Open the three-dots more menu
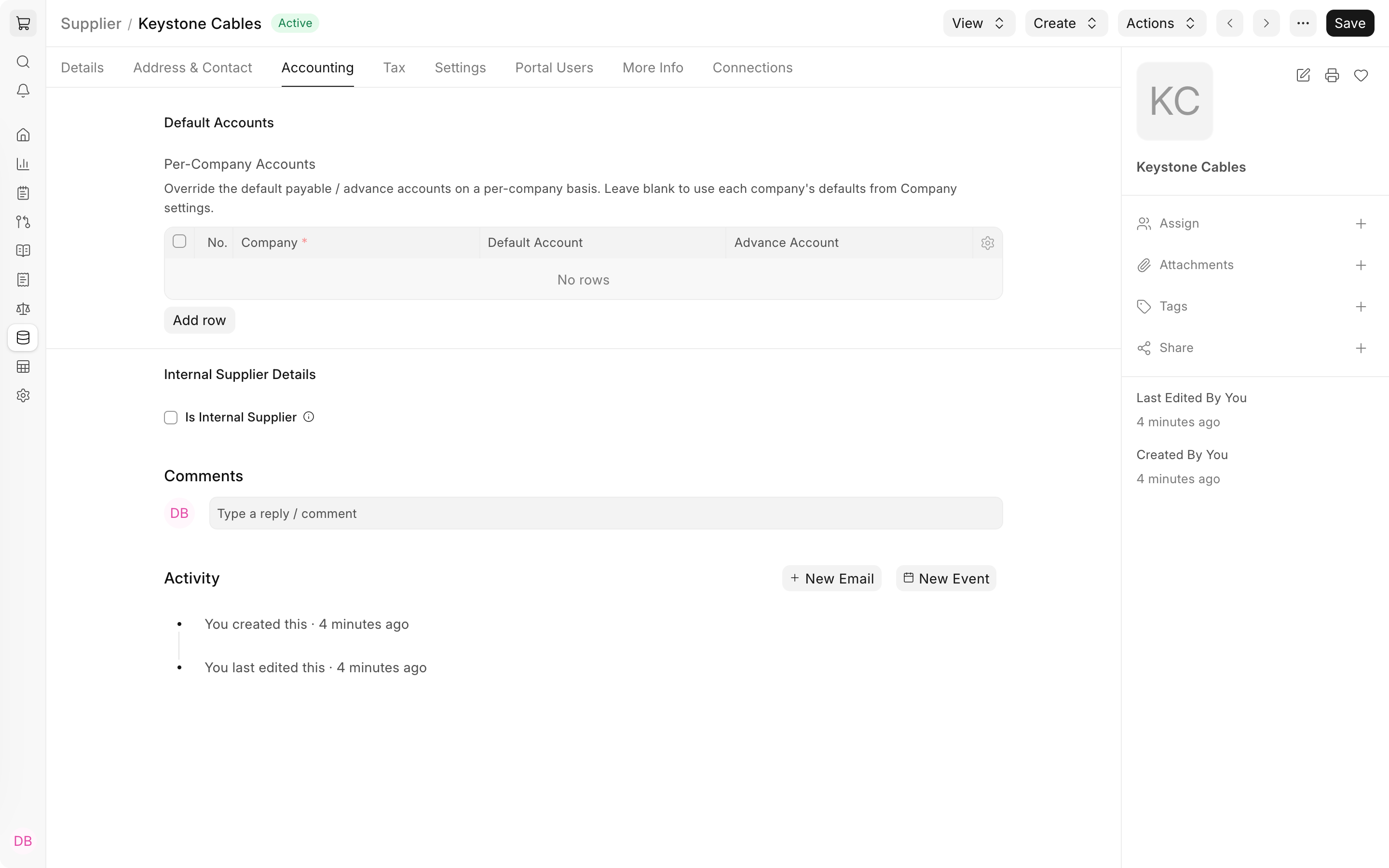The width and height of the screenshot is (1389, 868). point(1303,24)
